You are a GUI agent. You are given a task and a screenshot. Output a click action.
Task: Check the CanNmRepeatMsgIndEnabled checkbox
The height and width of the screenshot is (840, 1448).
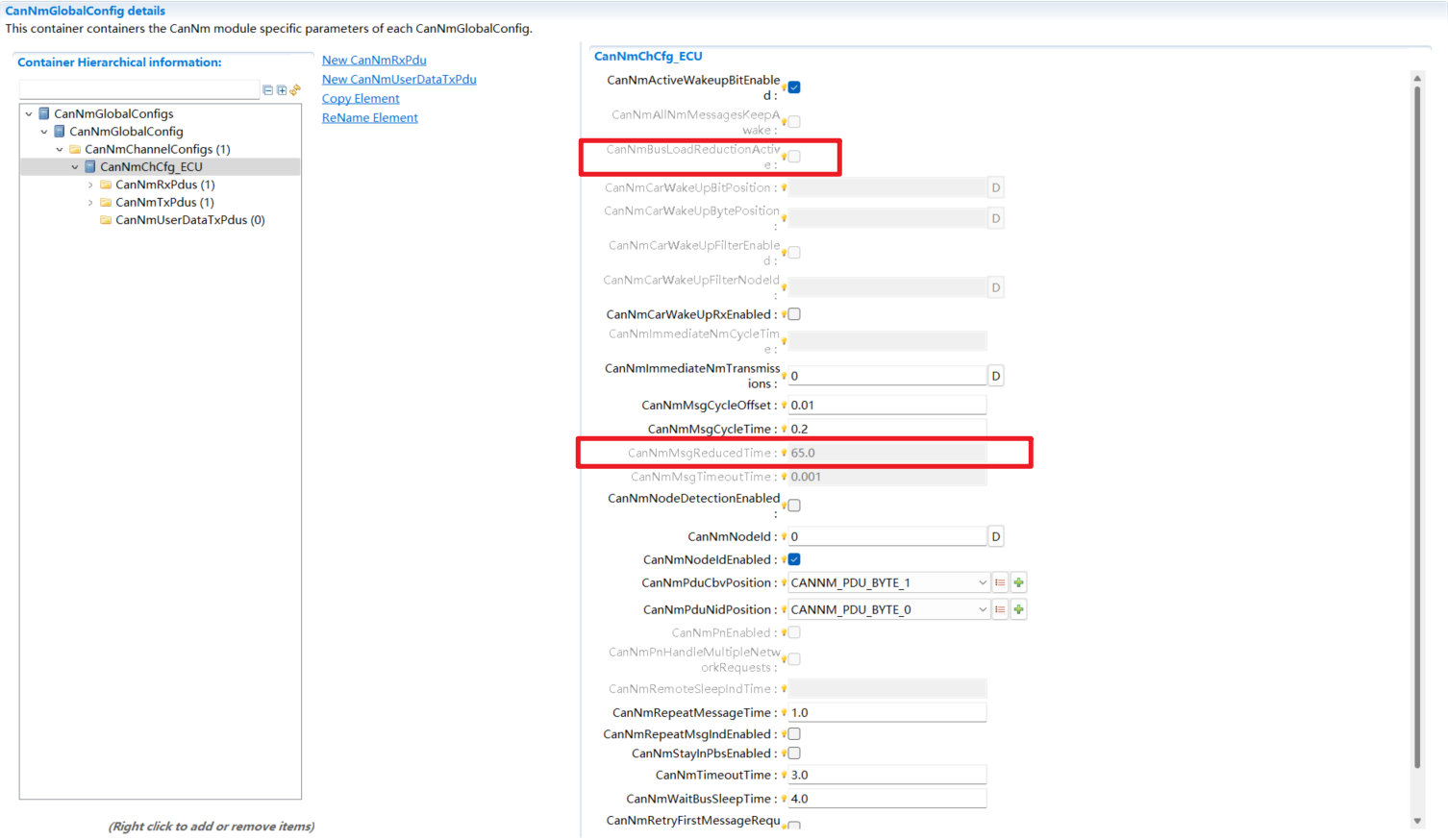click(x=792, y=732)
